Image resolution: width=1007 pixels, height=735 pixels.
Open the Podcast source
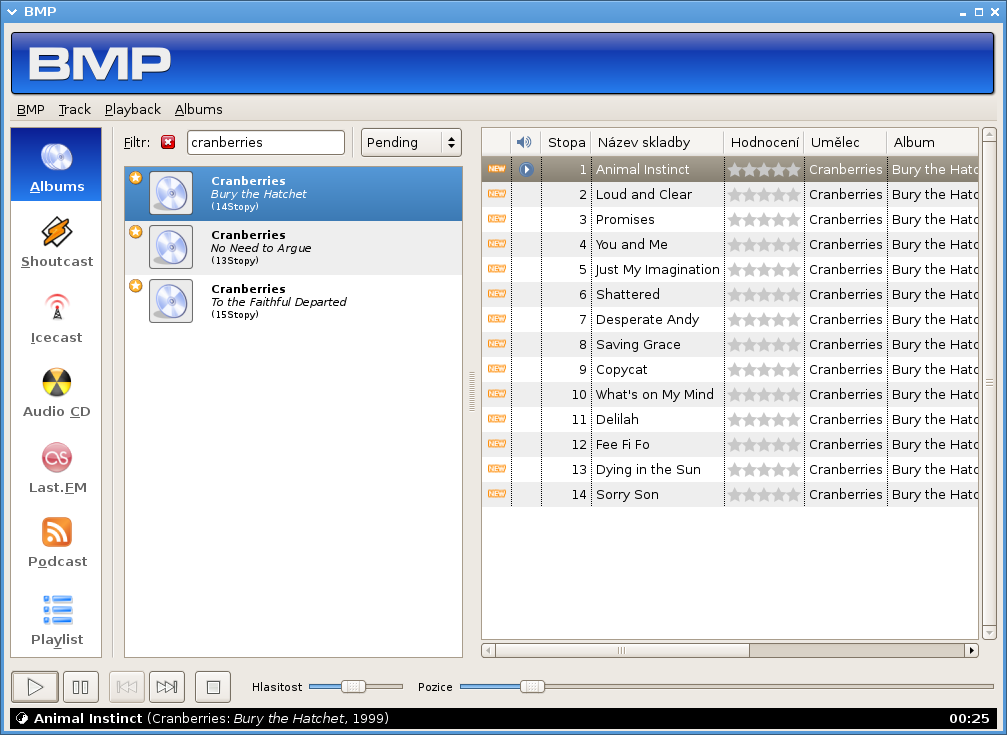[x=57, y=542]
